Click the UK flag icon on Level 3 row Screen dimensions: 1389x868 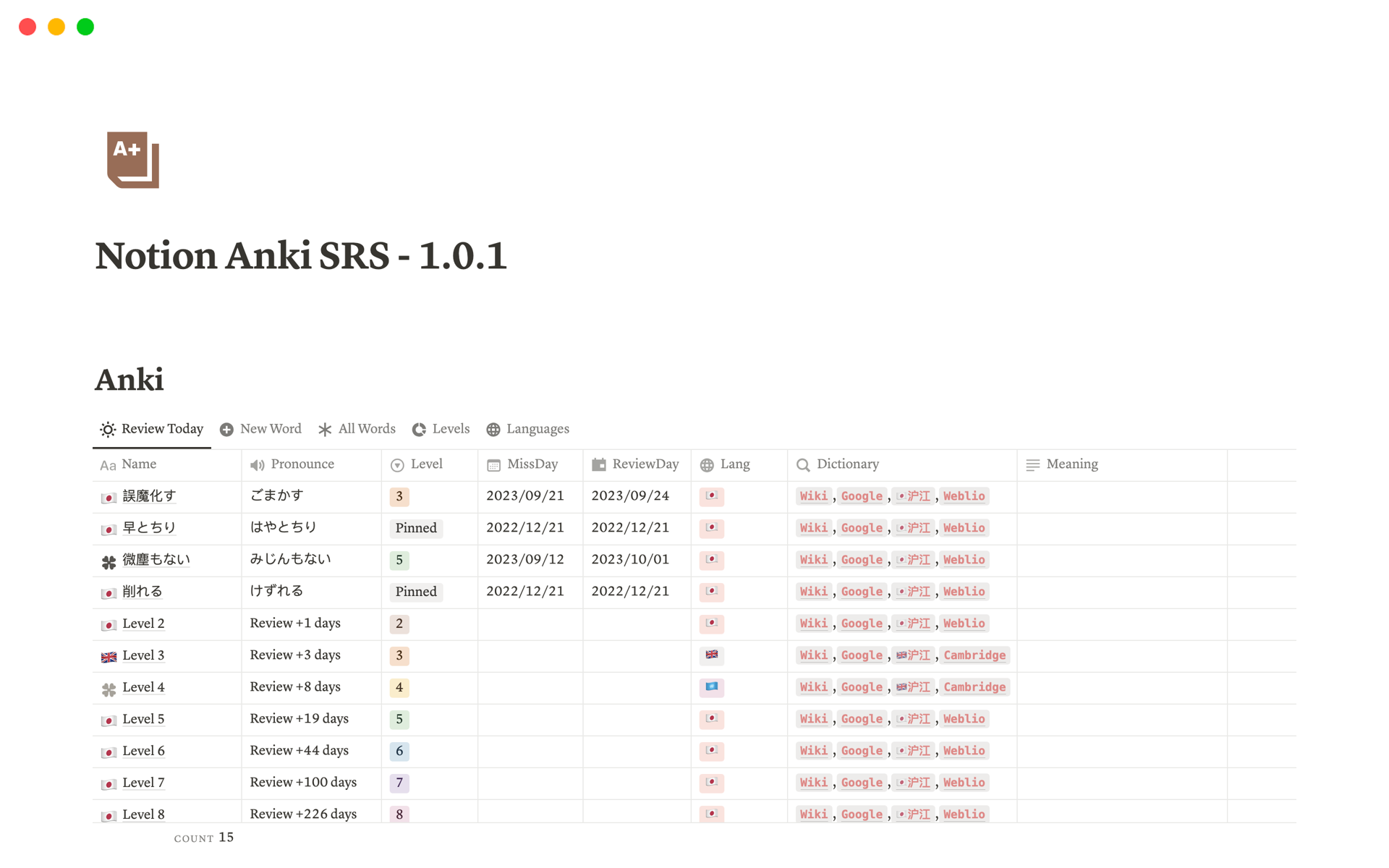pos(109,656)
